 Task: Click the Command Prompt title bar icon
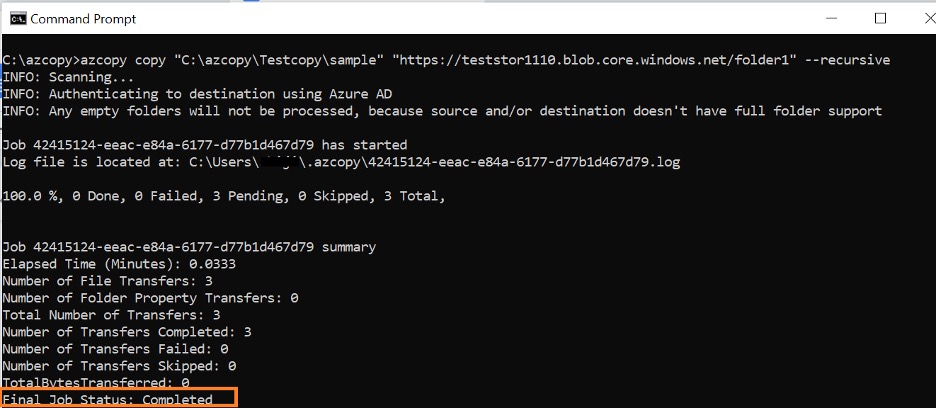[17, 19]
